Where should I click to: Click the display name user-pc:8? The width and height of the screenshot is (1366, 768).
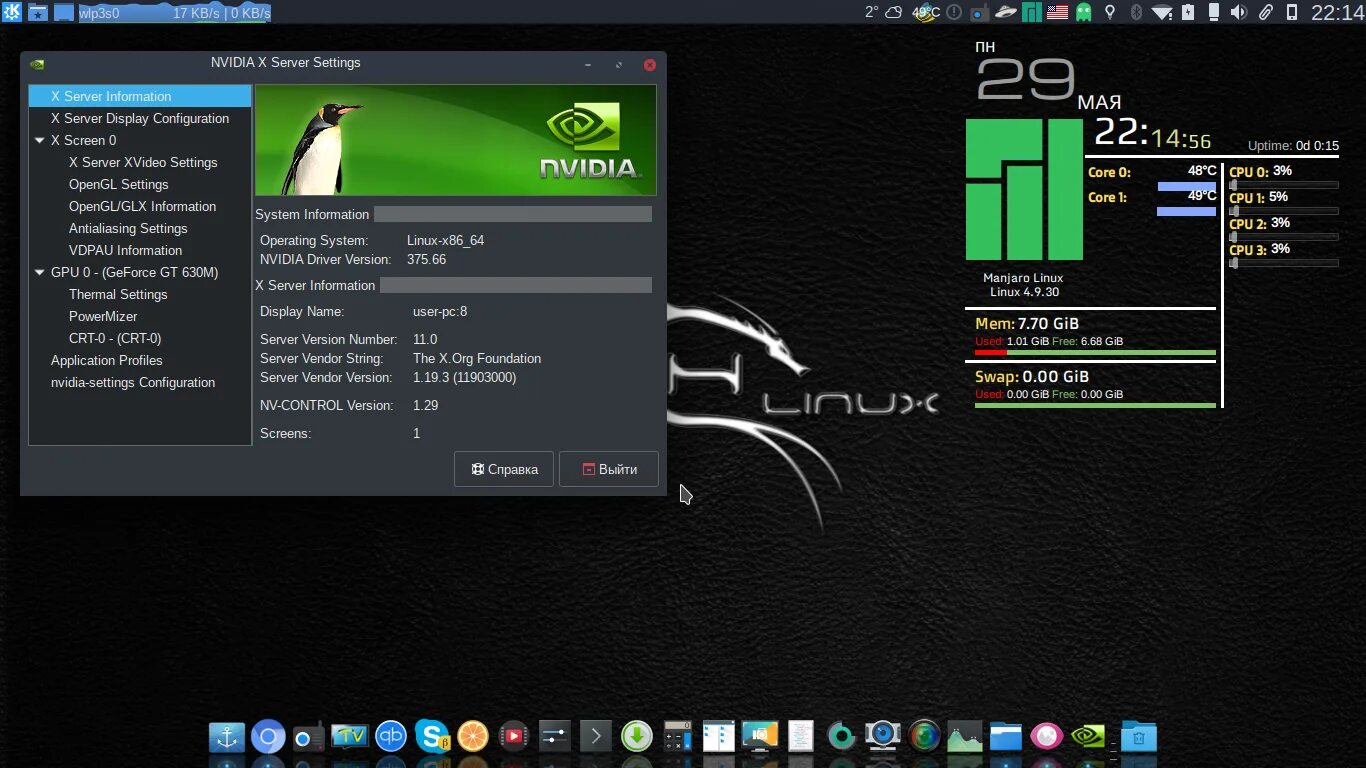(x=440, y=311)
